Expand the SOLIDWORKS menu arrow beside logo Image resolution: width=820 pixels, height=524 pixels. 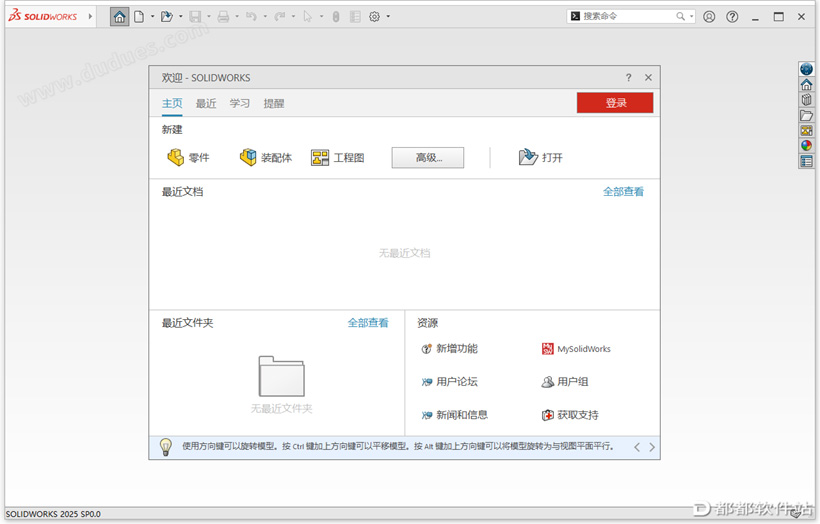coord(90,17)
